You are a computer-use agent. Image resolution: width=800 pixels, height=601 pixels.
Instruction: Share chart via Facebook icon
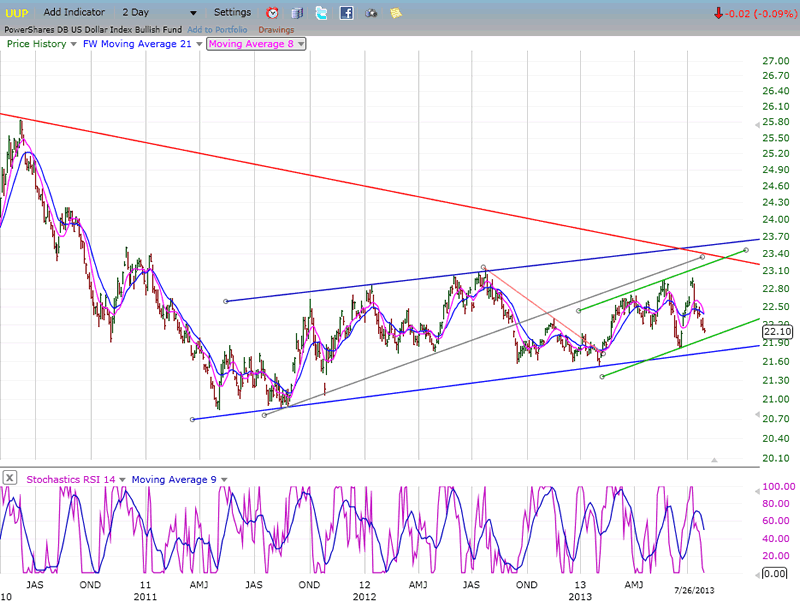(x=346, y=13)
